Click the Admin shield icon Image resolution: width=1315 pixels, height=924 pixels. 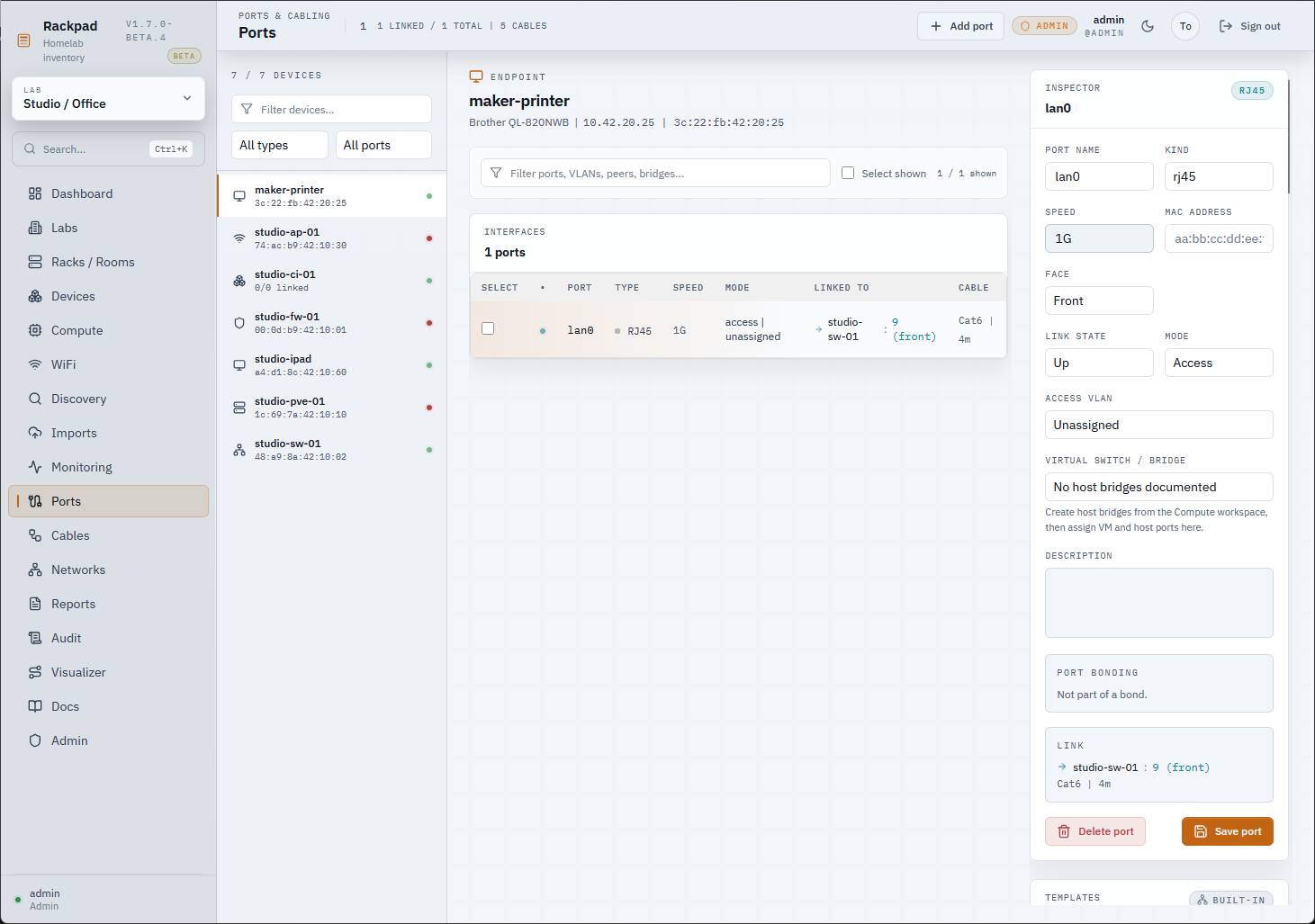click(x=35, y=740)
